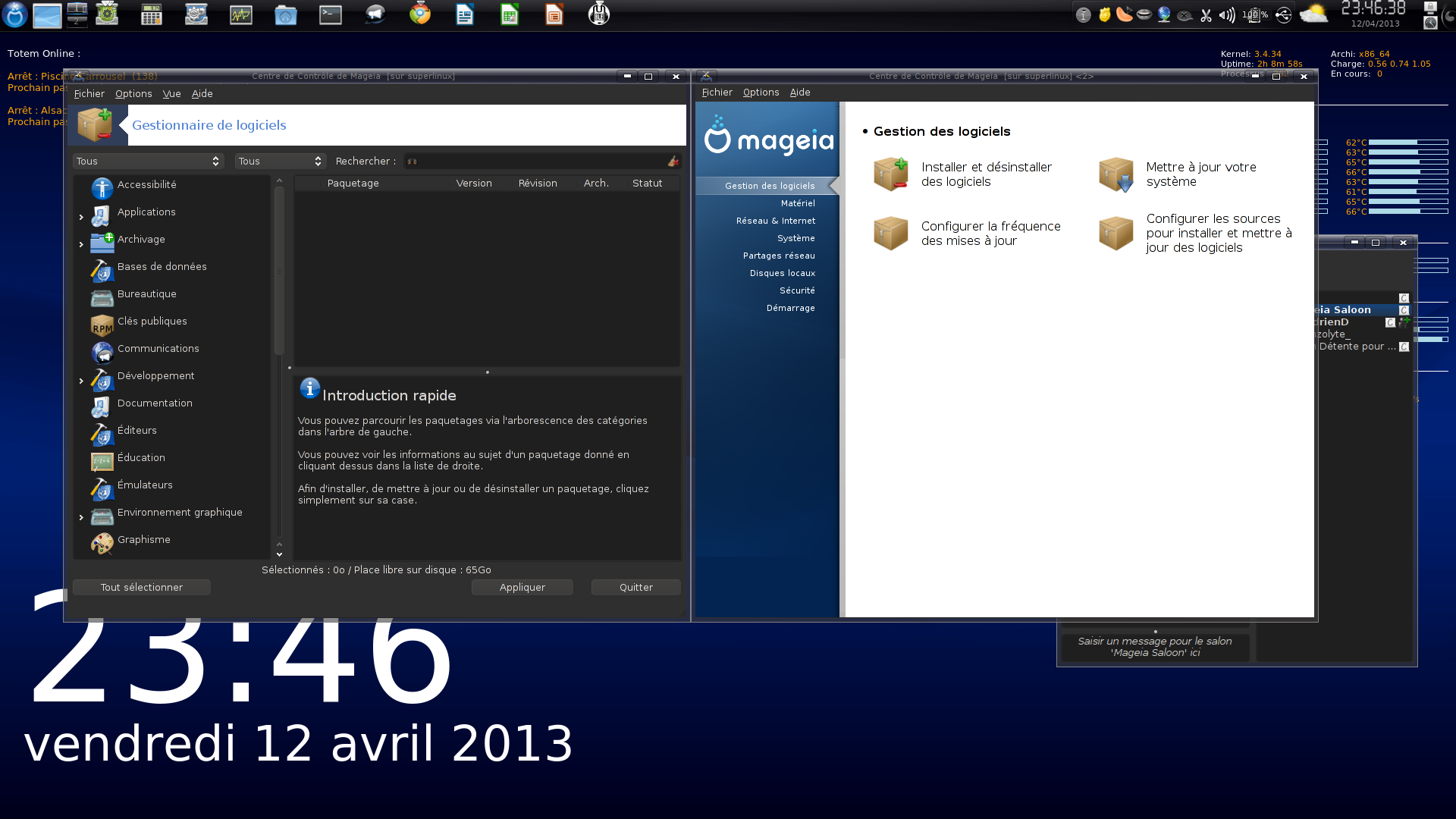Click the Clés publiques RPM icon
The width and height of the screenshot is (1456, 819).
(x=102, y=325)
